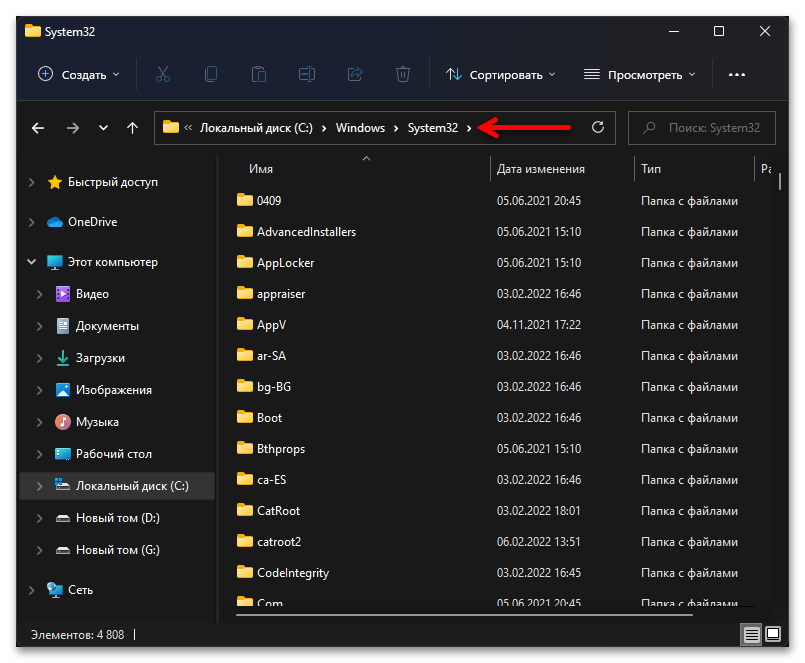Select the Bthprops folder name
The width and height of the screenshot is (805, 663).
[x=281, y=449]
